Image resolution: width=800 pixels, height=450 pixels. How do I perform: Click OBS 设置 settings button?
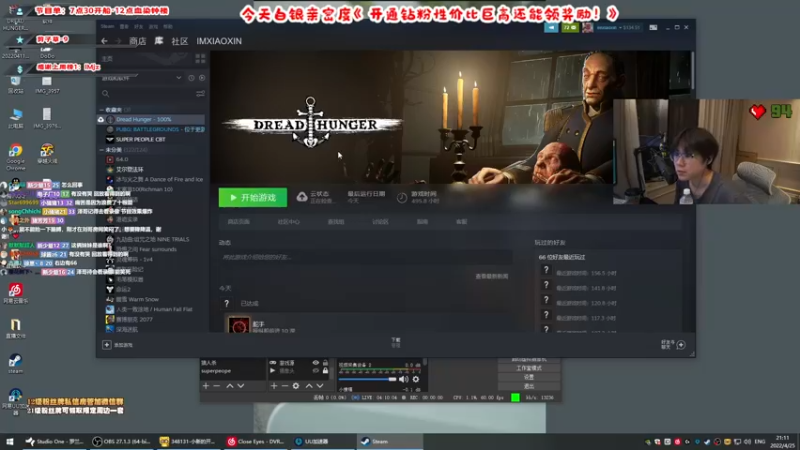[529, 377]
